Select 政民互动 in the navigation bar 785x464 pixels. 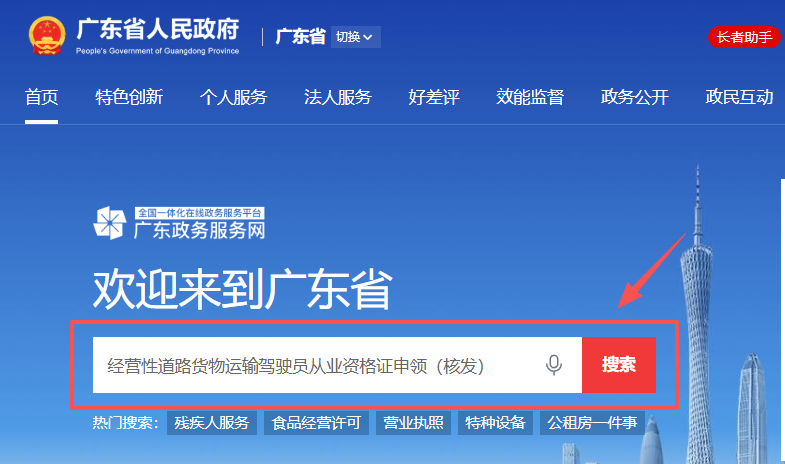point(739,97)
